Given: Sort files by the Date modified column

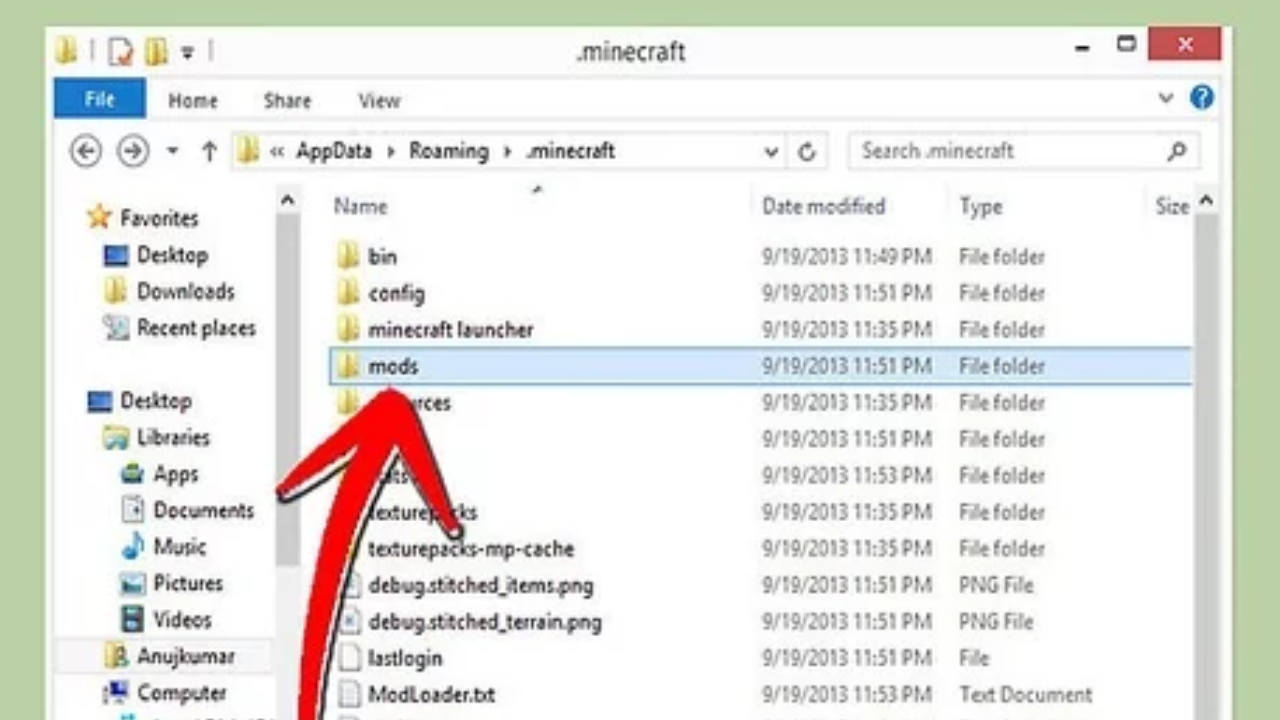Looking at the screenshot, I should (x=823, y=206).
